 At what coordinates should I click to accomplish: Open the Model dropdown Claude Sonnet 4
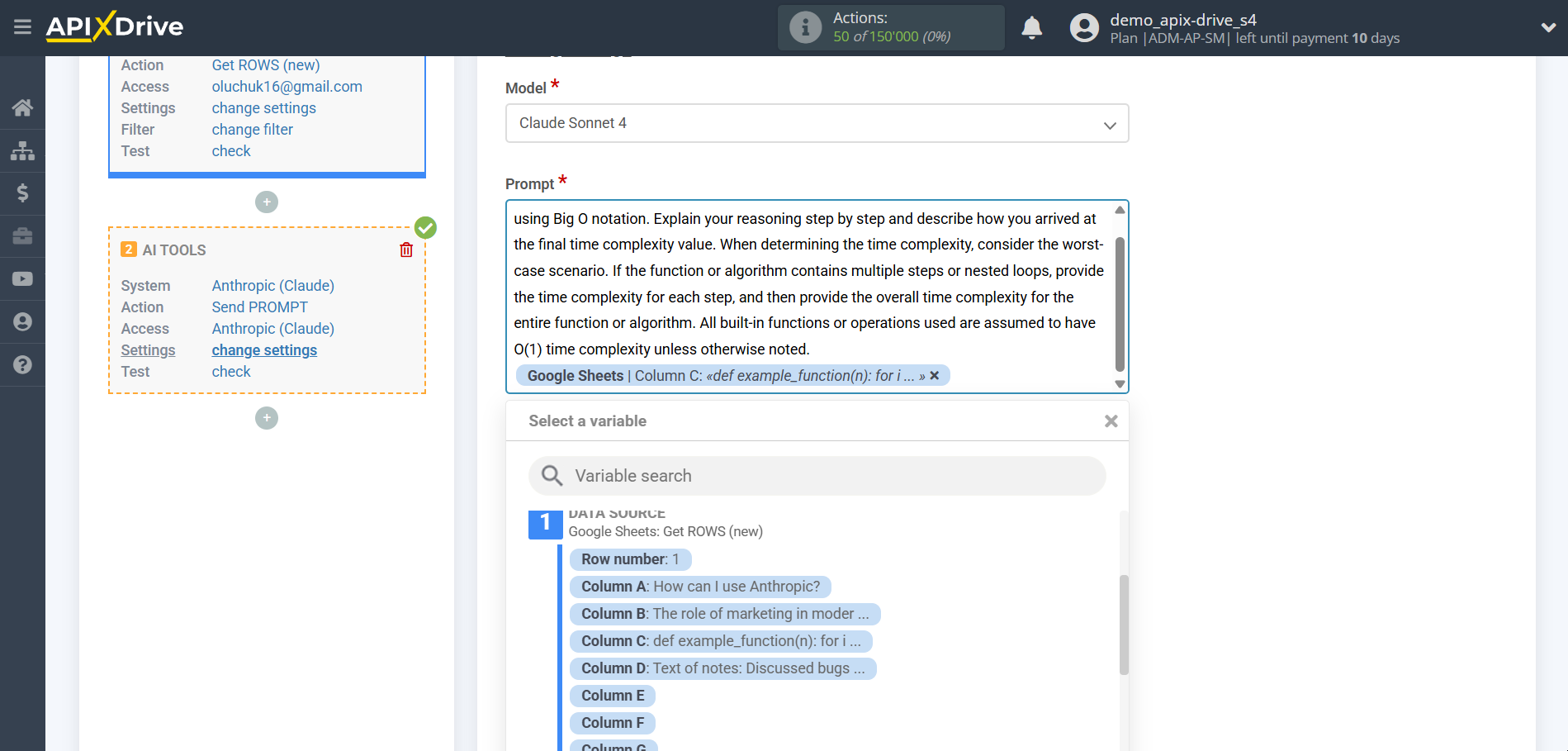(817, 123)
